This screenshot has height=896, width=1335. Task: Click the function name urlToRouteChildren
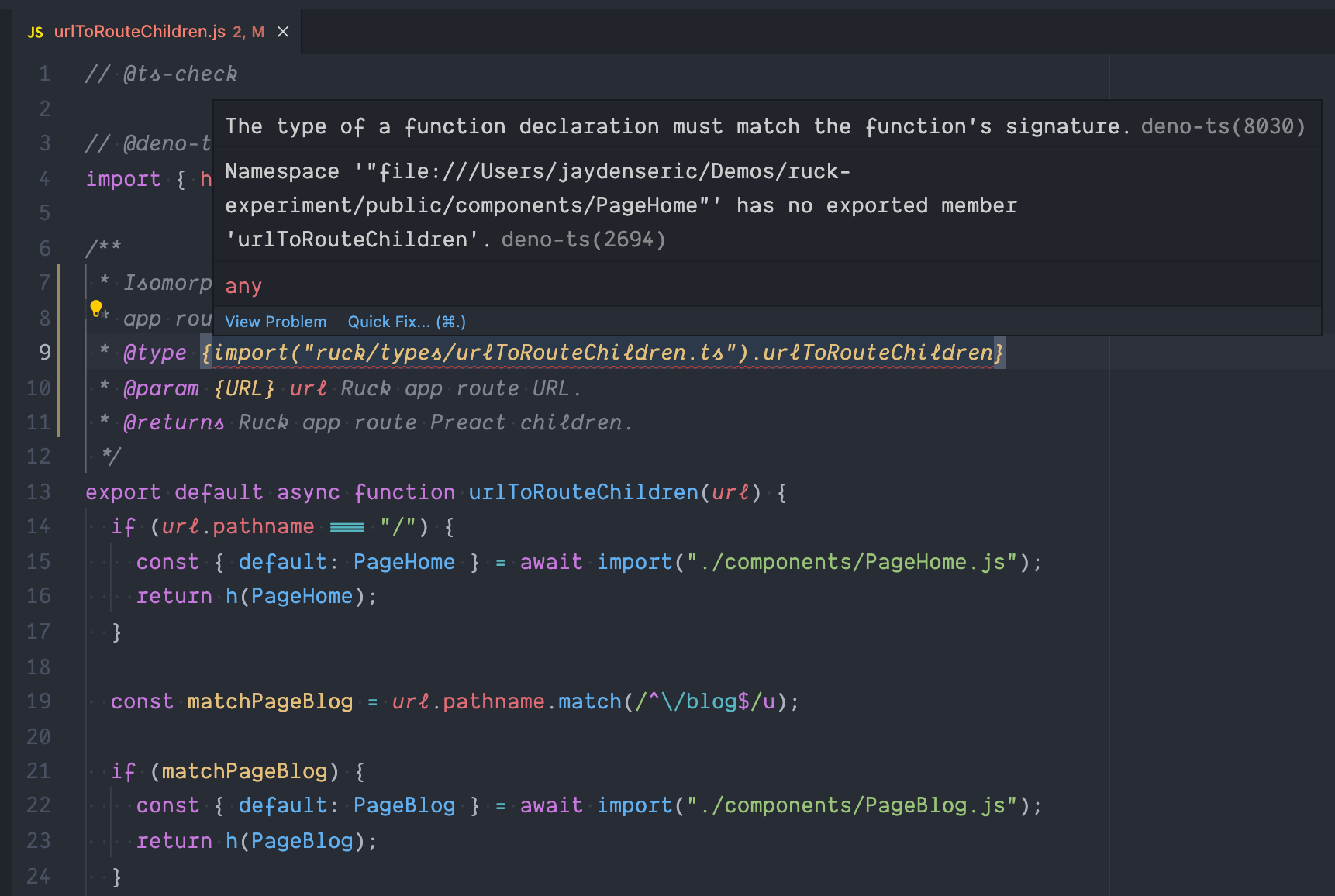(x=583, y=492)
